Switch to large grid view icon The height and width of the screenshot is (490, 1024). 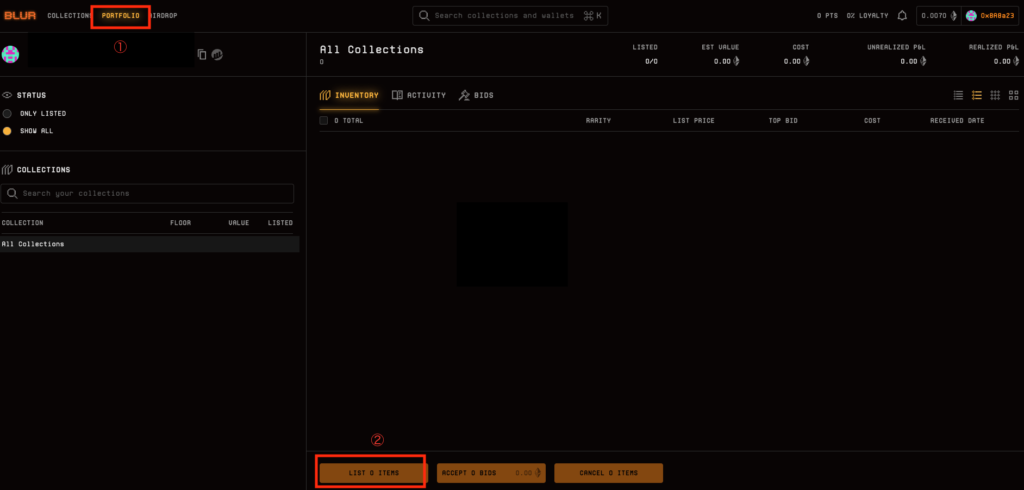coord(1014,95)
